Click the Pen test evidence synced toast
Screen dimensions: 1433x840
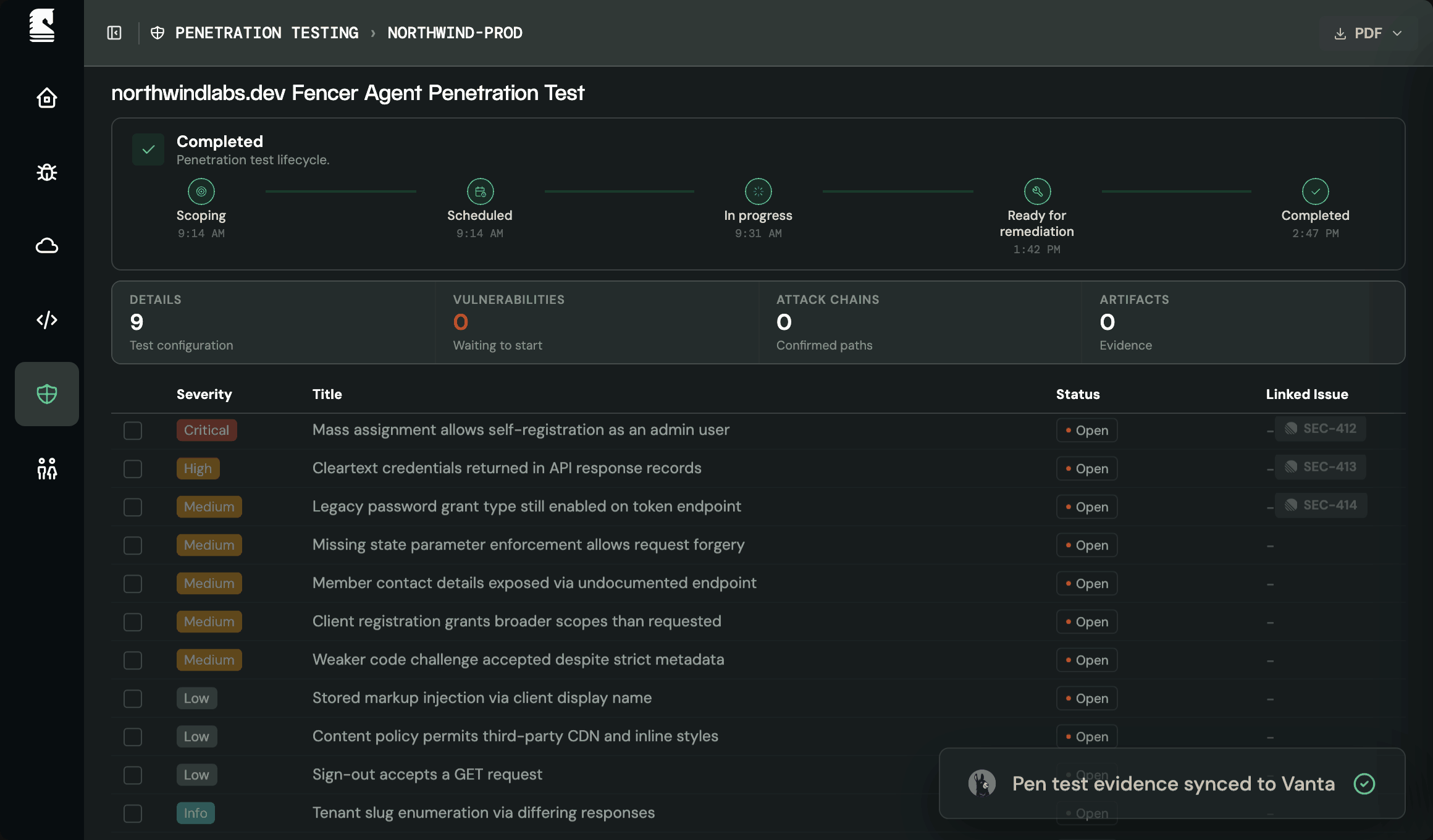point(1172,783)
